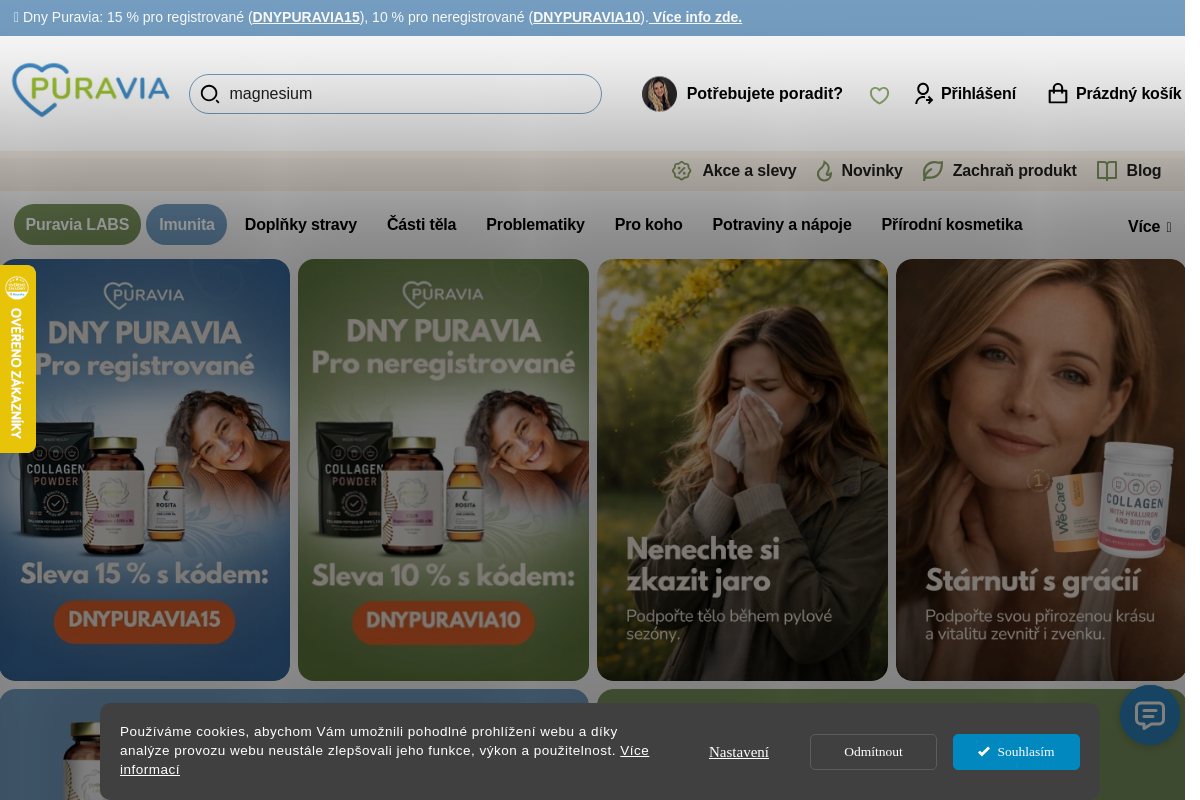Open Přírodní kosmetika menu
Viewport: 1200px width, 800px height.
click(952, 225)
